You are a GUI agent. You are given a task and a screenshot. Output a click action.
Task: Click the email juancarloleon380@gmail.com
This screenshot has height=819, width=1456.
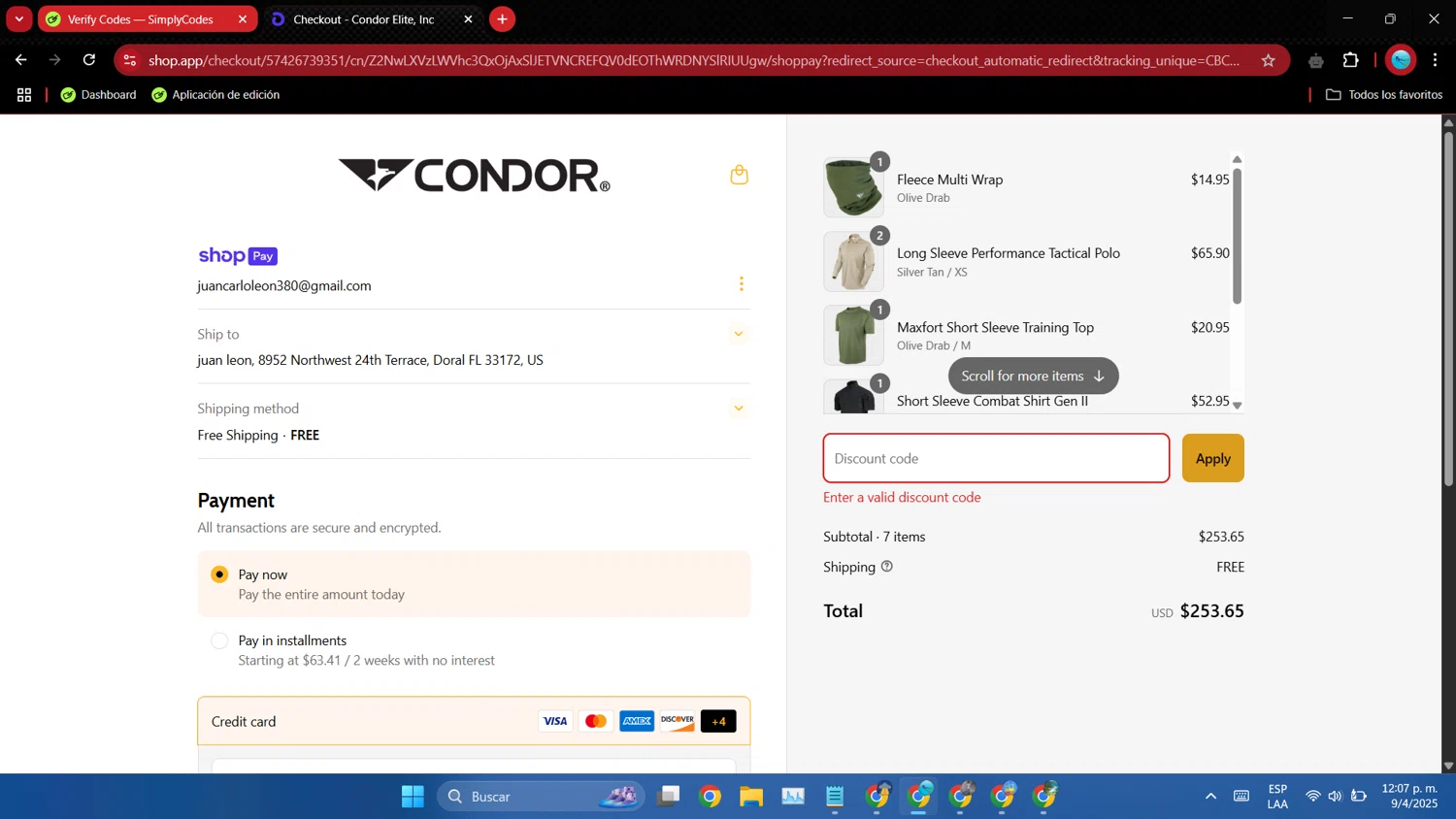pyautogui.click(x=284, y=286)
